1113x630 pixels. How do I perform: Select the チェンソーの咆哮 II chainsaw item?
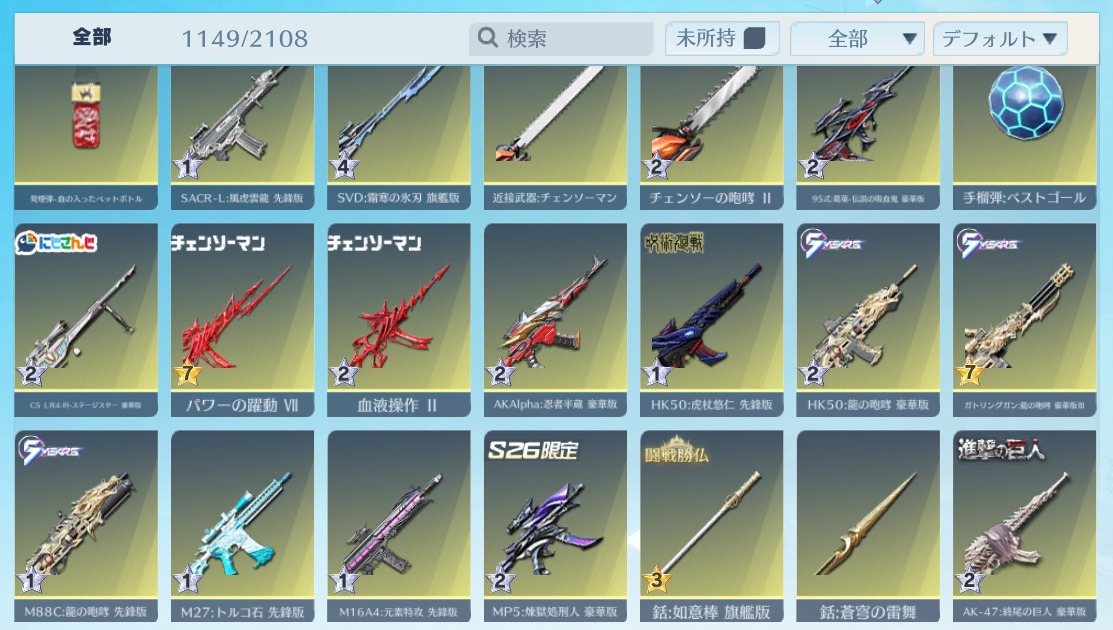pos(711,138)
